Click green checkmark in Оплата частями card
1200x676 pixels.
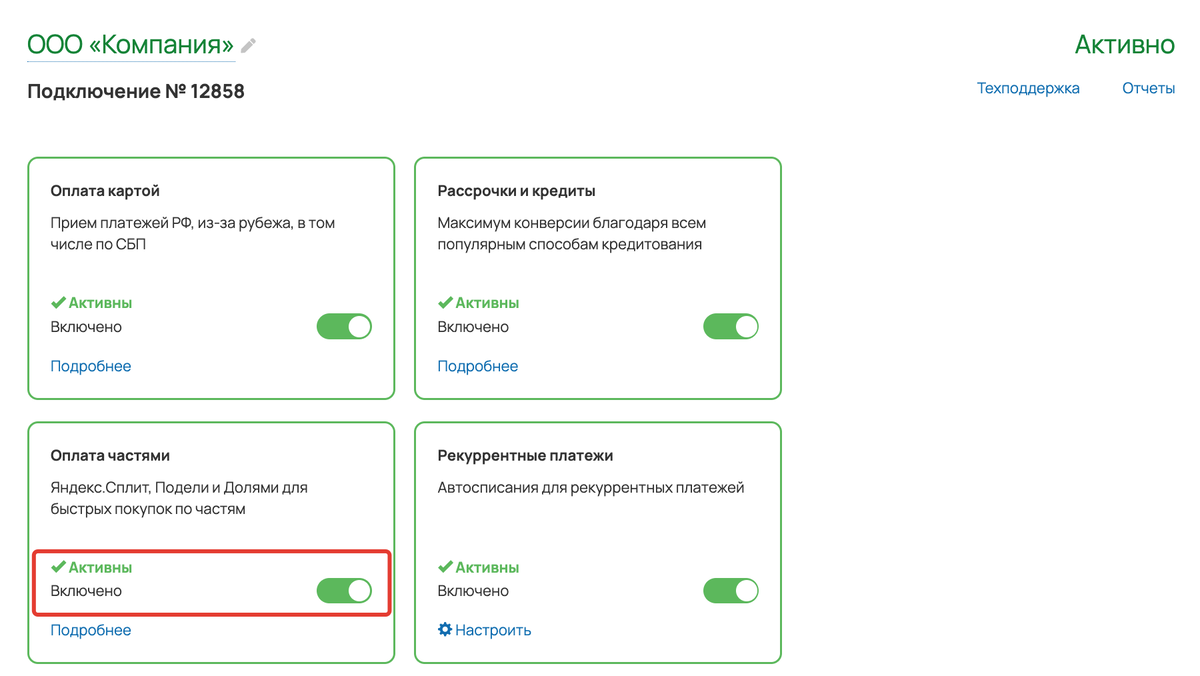pyautogui.click(x=58, y=567)
